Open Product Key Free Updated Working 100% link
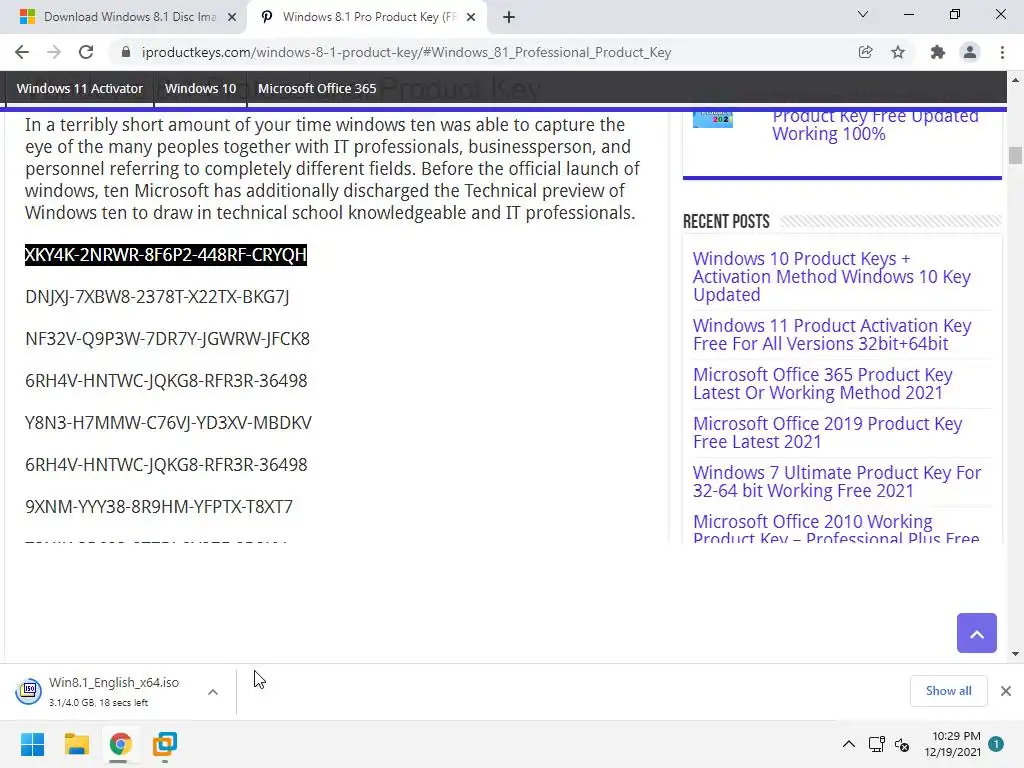This screenshot has height=768, width=1024. 875,125
